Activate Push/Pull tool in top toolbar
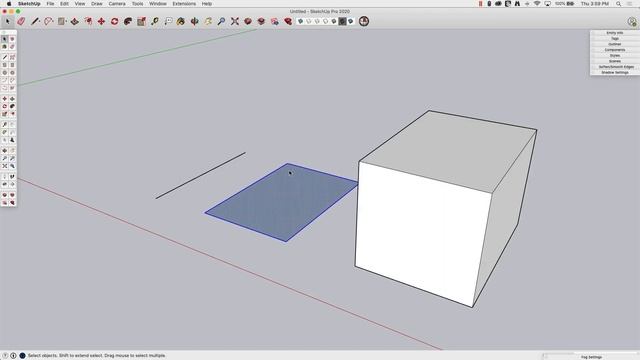640x360 pixels. tap(75, 21)
